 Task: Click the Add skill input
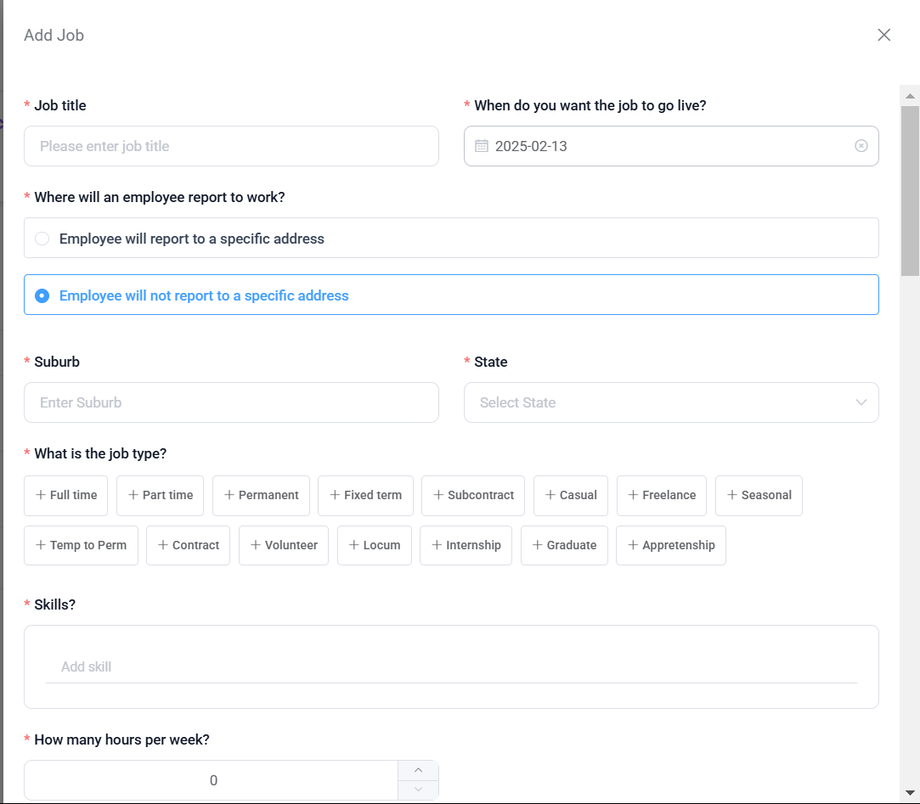[x=451, y=667]
